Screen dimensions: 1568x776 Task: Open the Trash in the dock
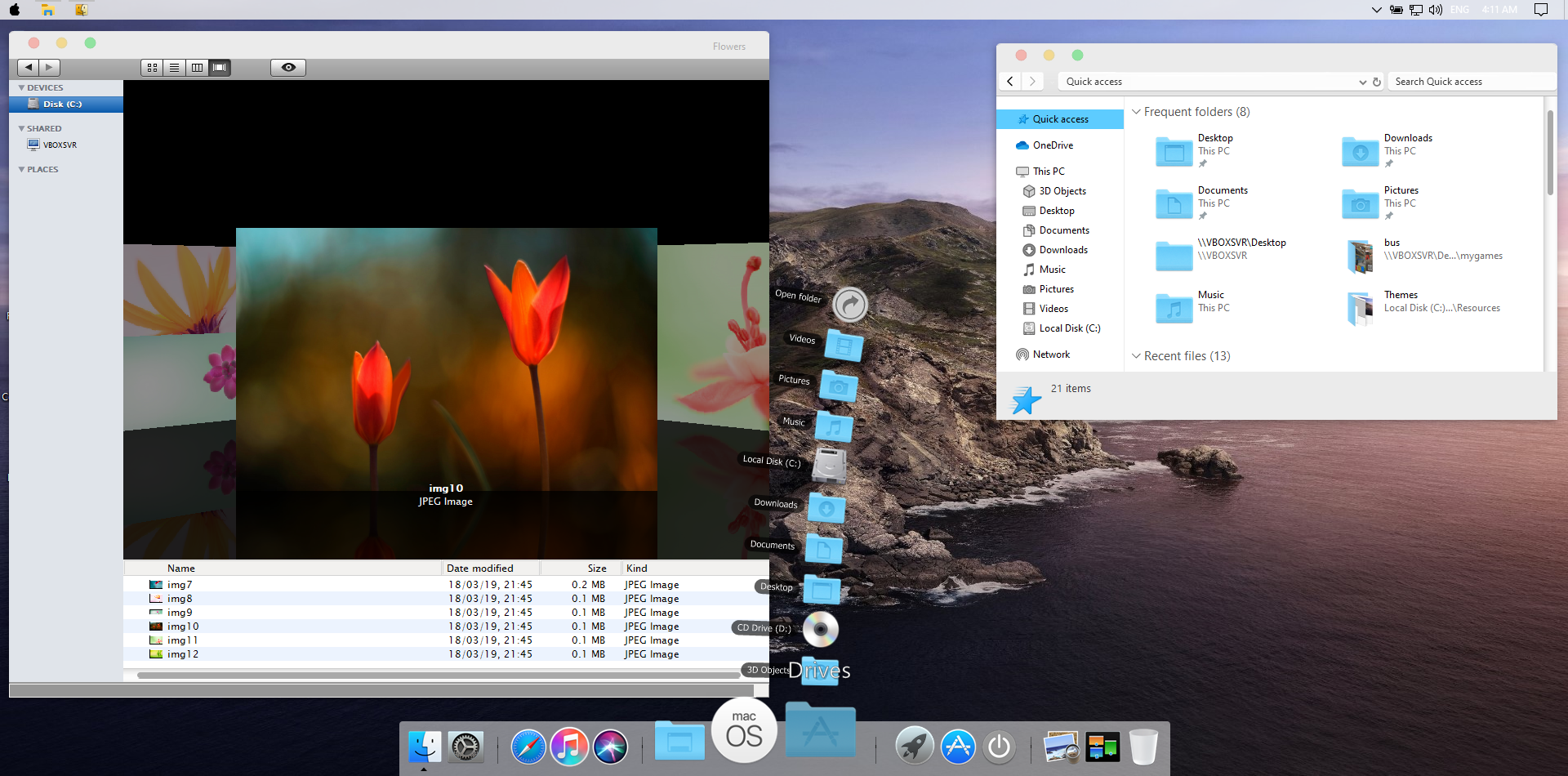click(1143, 747)
